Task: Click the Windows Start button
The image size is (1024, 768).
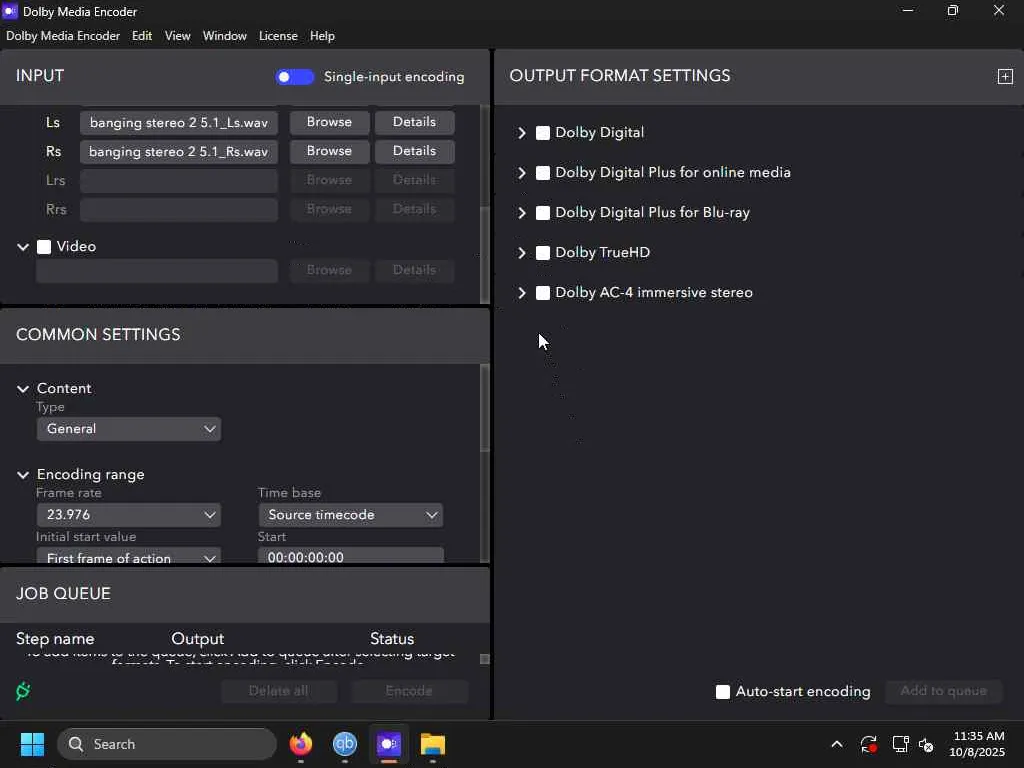Action: point(32,744)
